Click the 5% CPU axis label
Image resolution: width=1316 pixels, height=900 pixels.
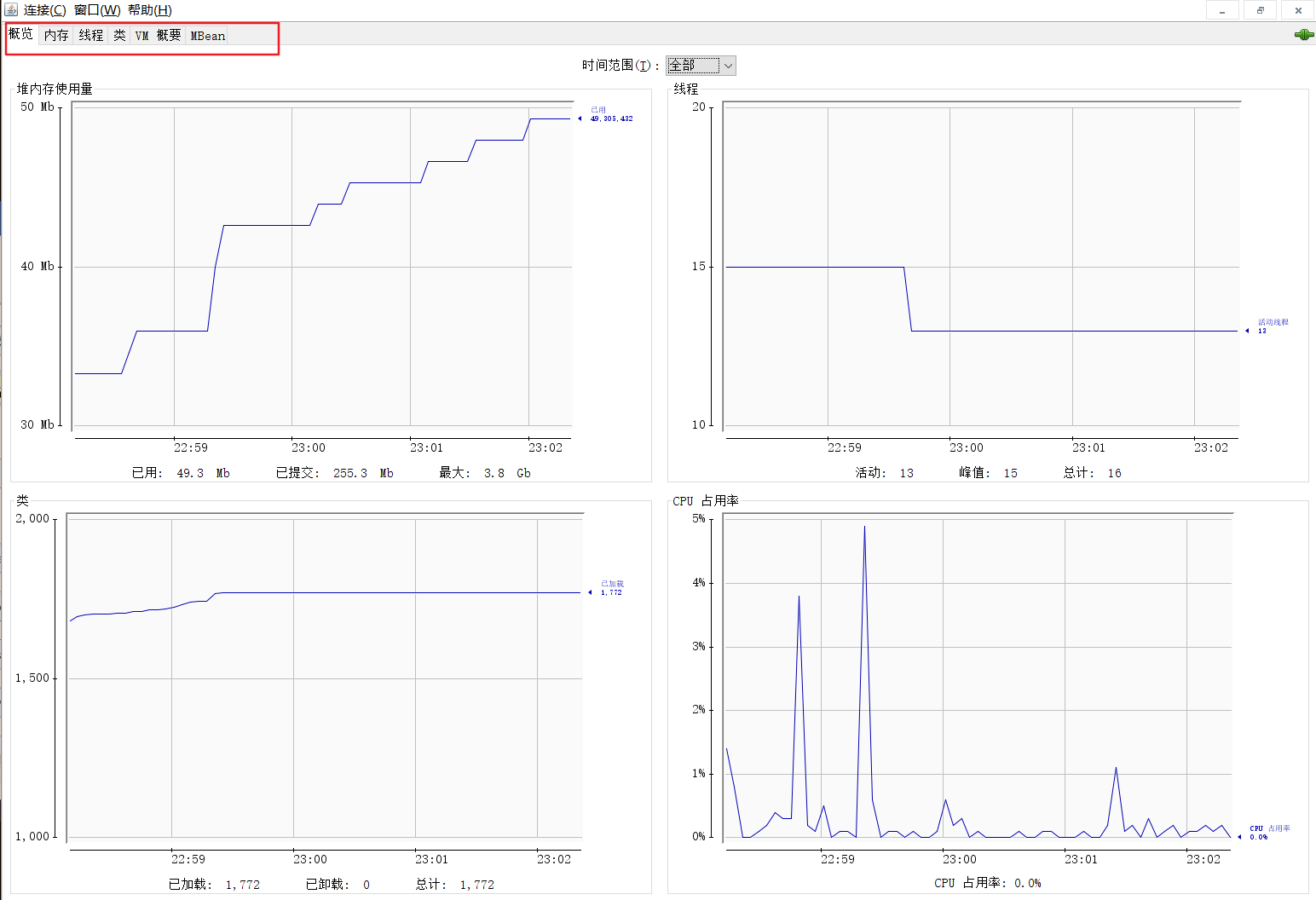(699, 518)
